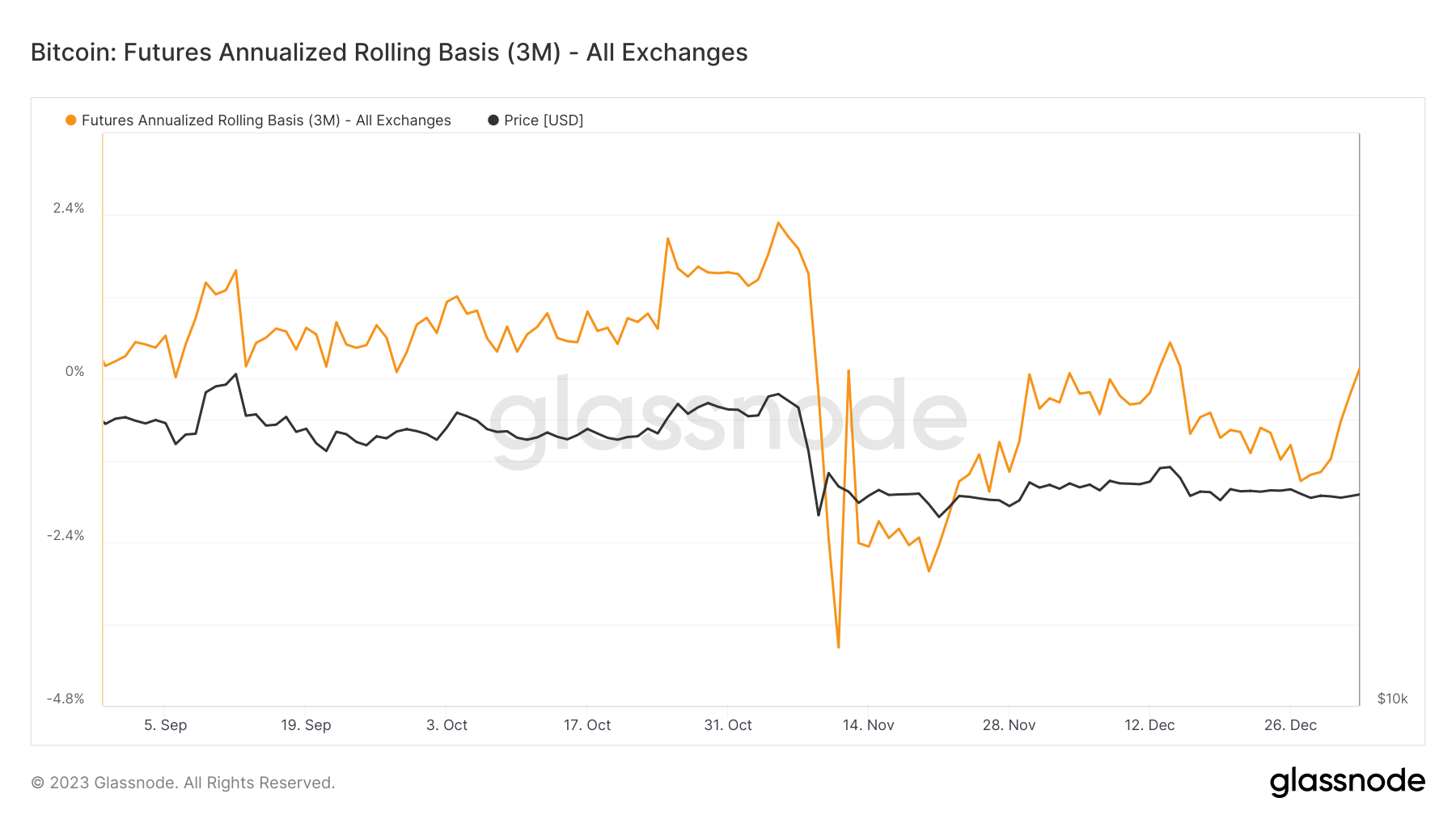
Task: Click the black Price [USD] legend dot
Action: click(493, 120)
